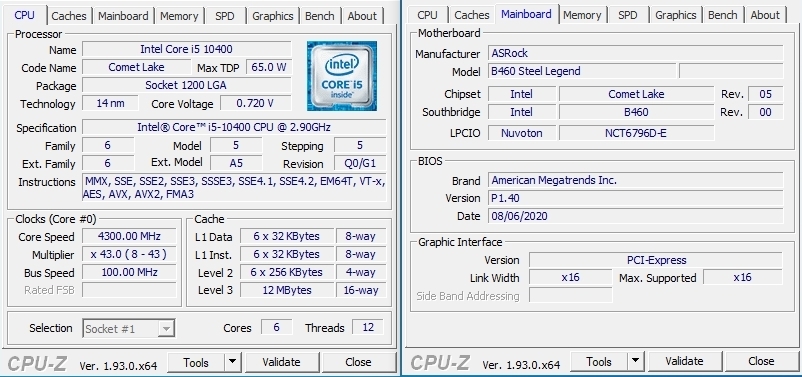The width and height of the screenshot is (802, 377).
Task: Select Mainboard tab in right window
Action: (526, 14)
